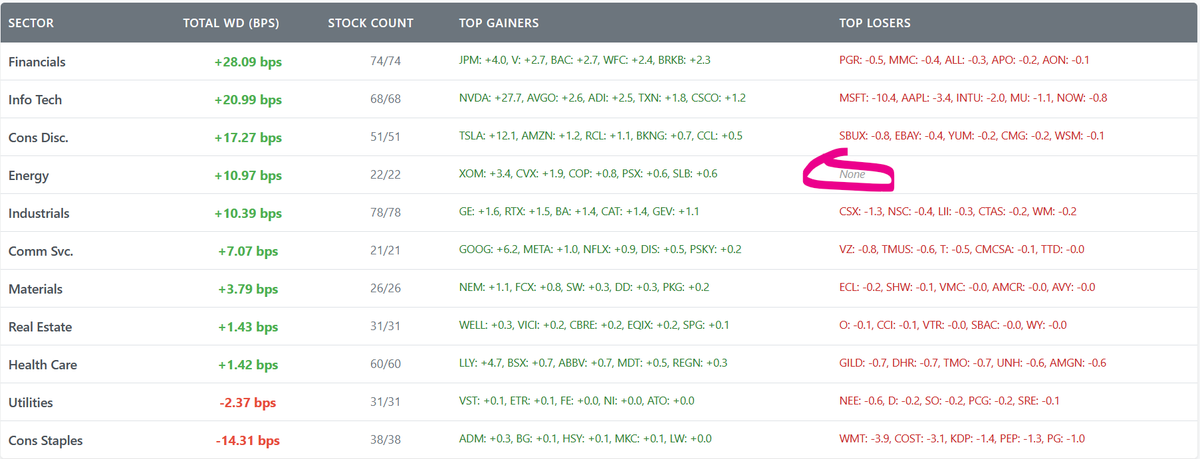Click the losers list starting with WMT: -3.9

click(962, 440)
